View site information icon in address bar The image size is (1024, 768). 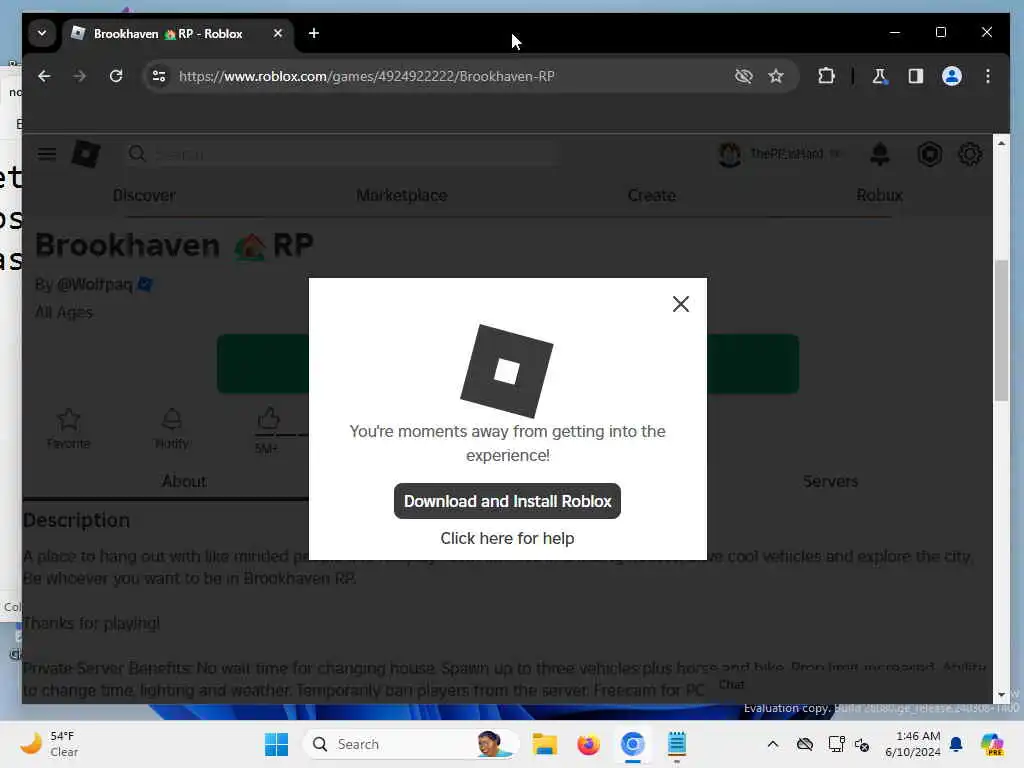[159, 76]
